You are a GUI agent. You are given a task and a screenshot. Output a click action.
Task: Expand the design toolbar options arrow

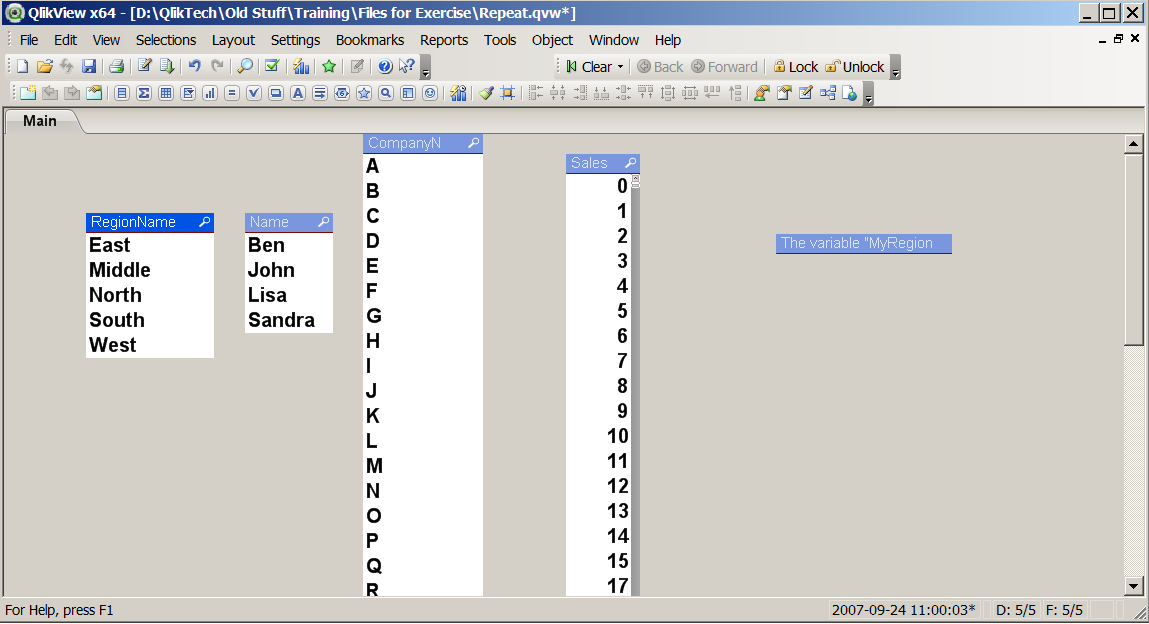pyautogui.click(x=868, y=94)
